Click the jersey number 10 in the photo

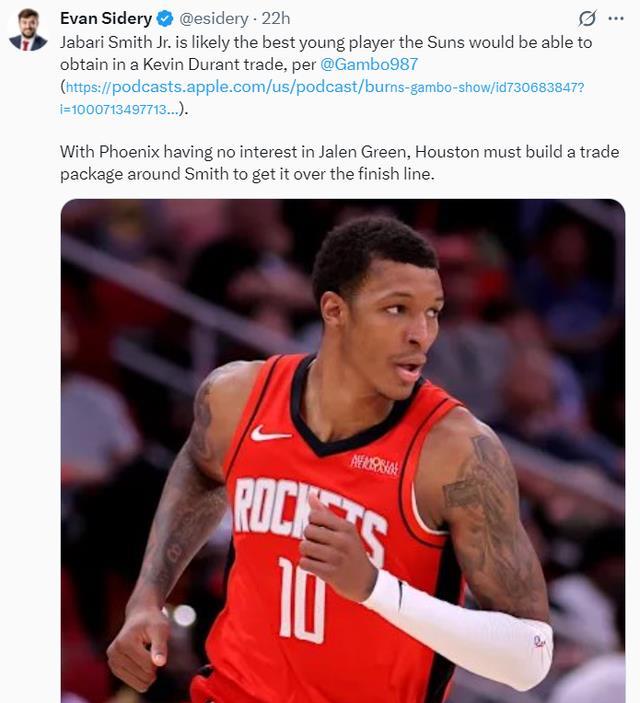click(301, 600)
